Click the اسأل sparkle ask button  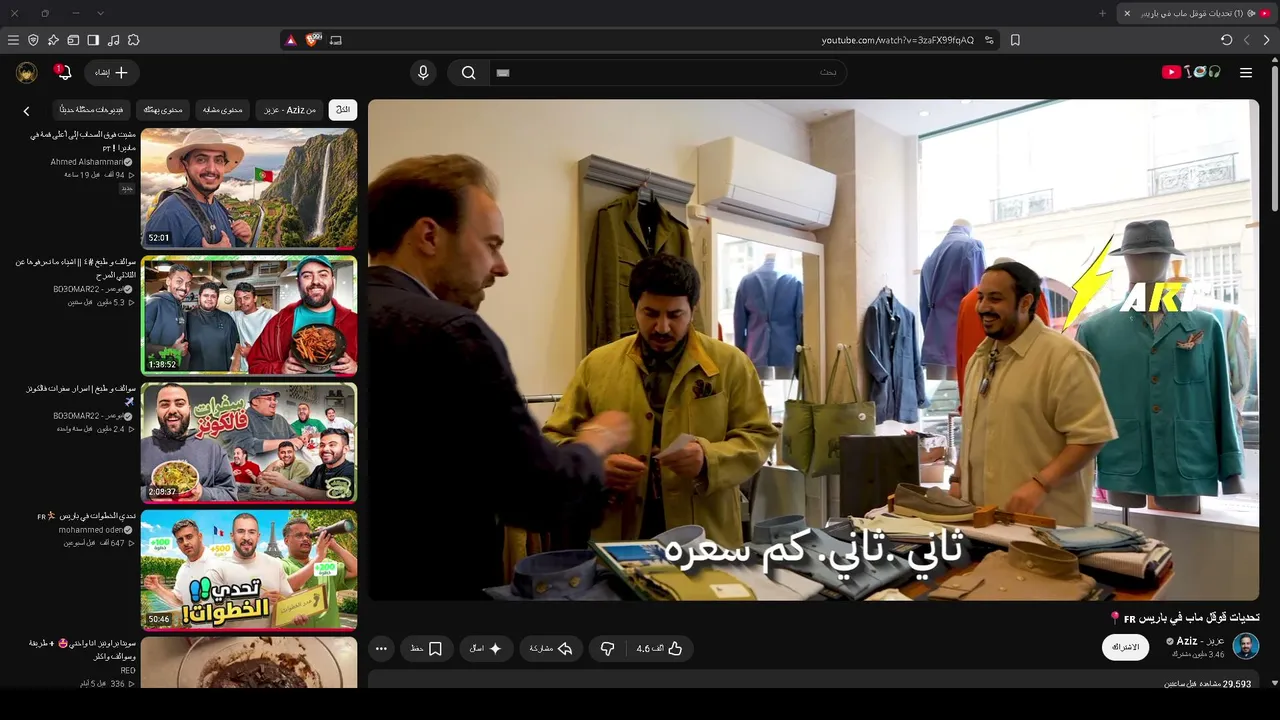[x=486, y=649]
